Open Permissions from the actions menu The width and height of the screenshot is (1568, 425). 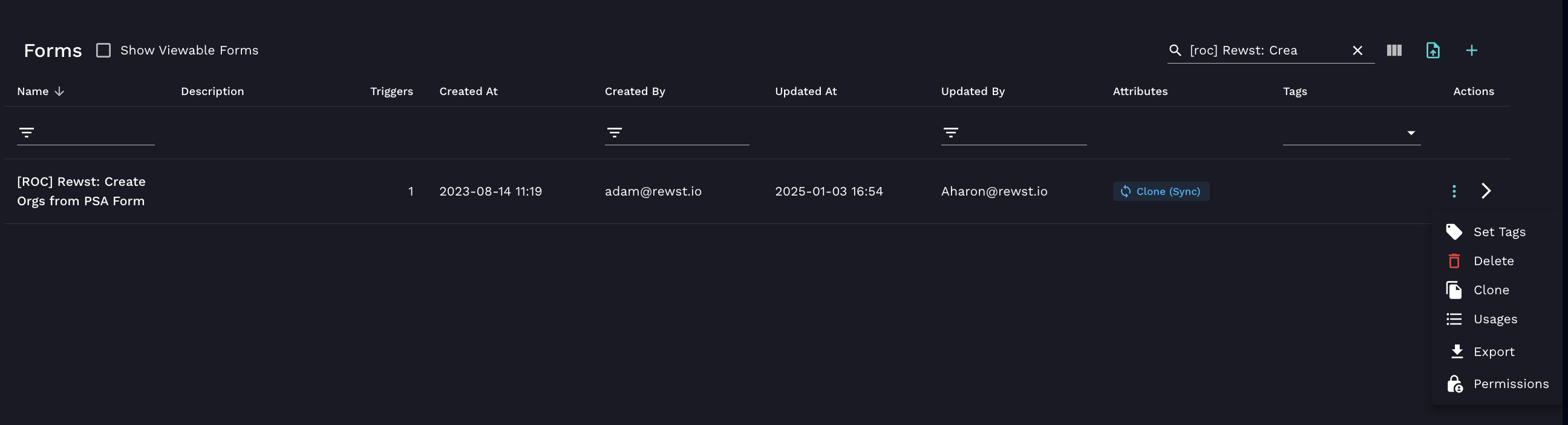click(1510, 384)
